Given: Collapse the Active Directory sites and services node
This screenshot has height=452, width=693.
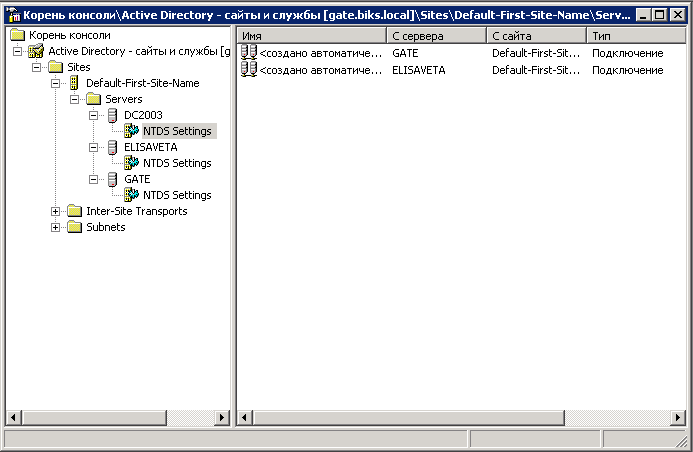Looking at the screenshot, I should [17, 51].
